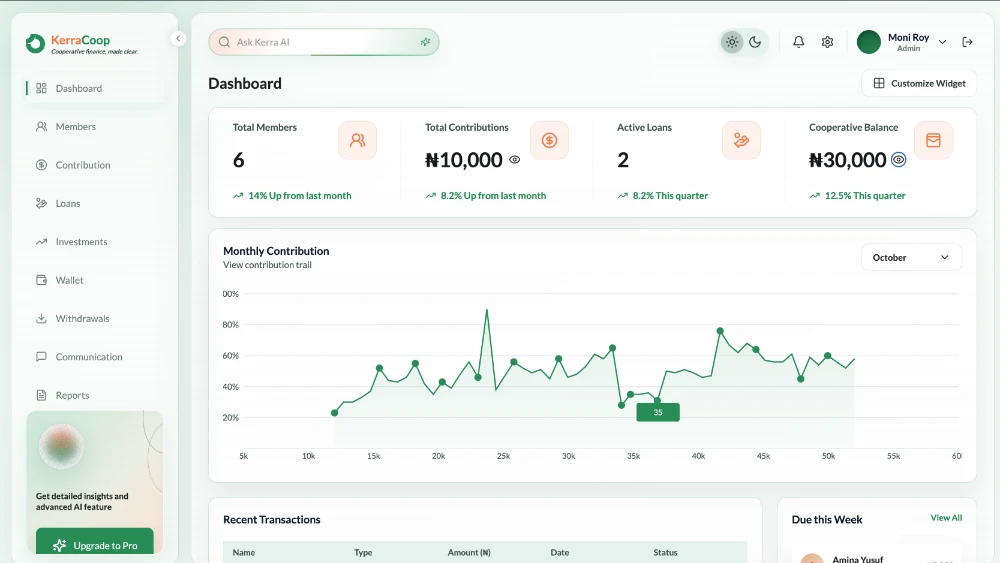Click the Due this Week heading

coord(827,520)
